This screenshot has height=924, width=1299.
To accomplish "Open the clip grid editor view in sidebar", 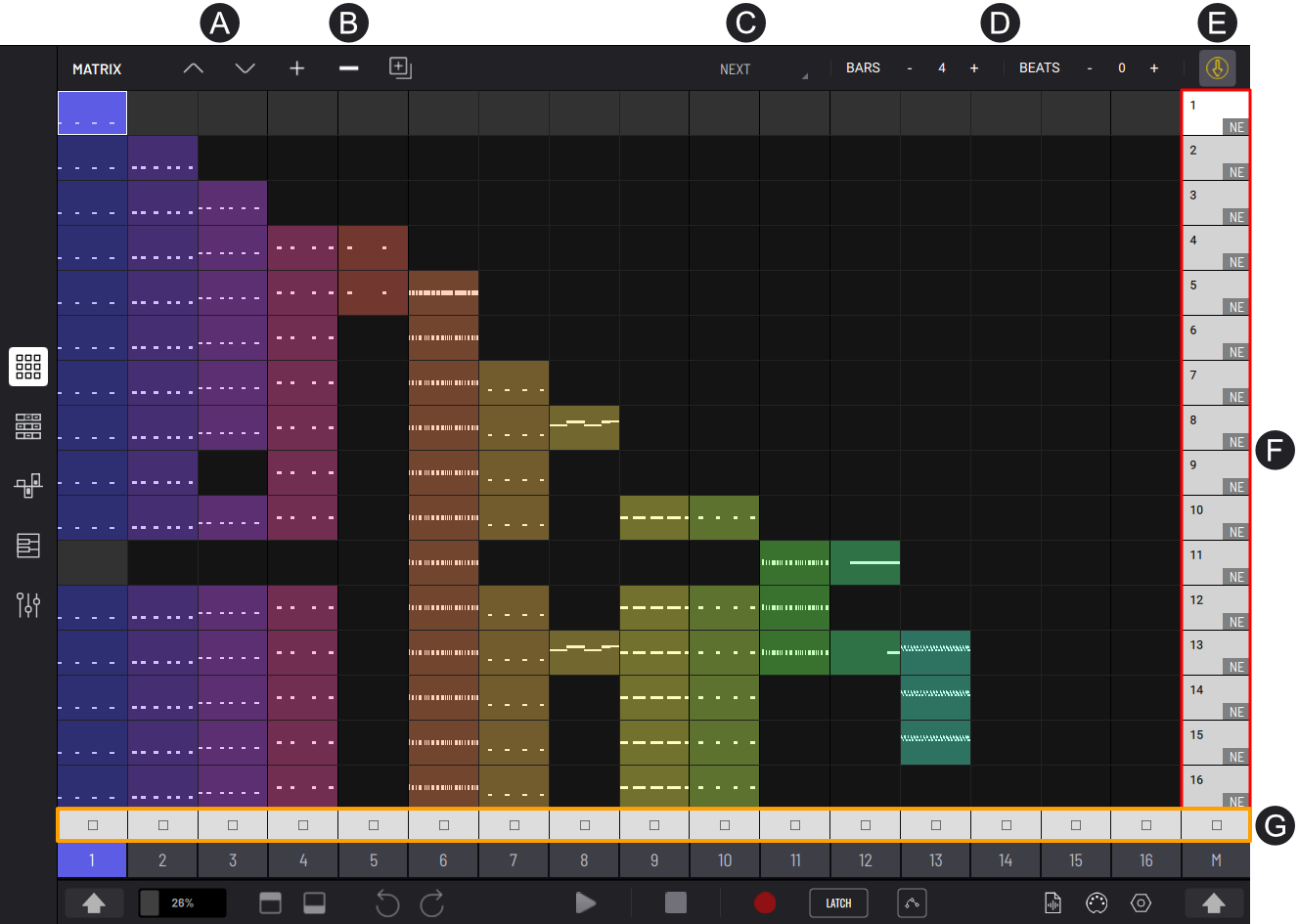I will click(28, 426).
